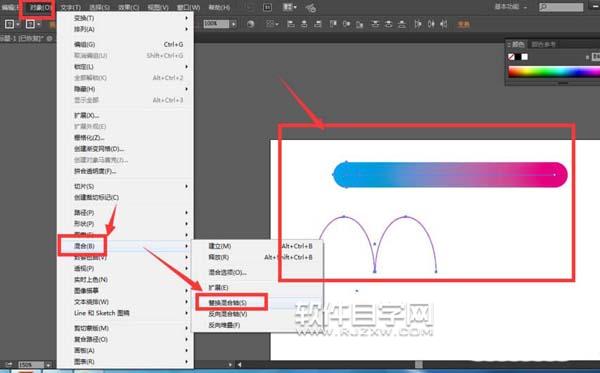Click the horizontal distribute center icon
Image resolution: width=600 pixels, height=373 pixels.
click(x=431, y=24)
